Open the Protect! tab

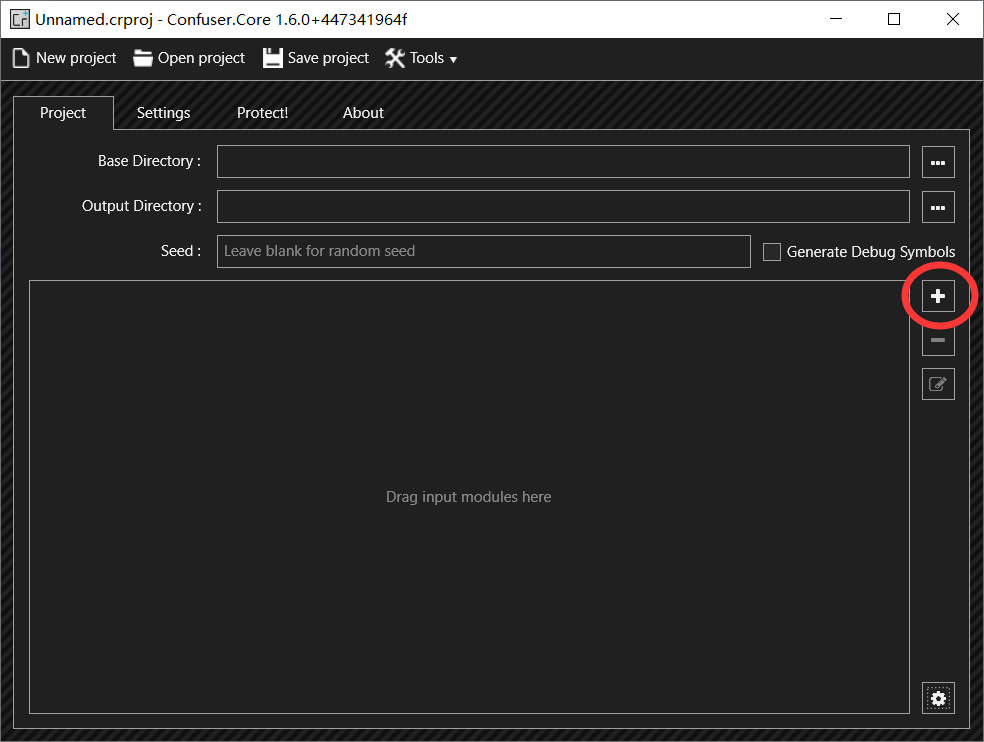coord(262,113)
